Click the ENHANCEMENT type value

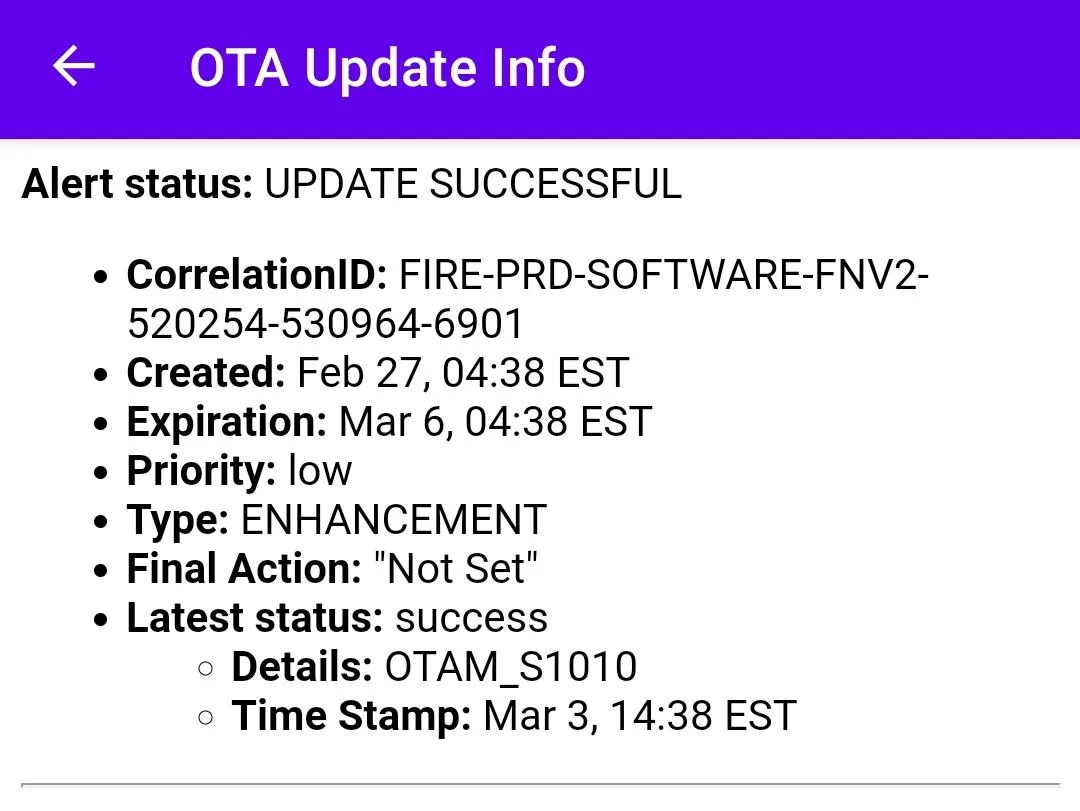tap(394, 520)
